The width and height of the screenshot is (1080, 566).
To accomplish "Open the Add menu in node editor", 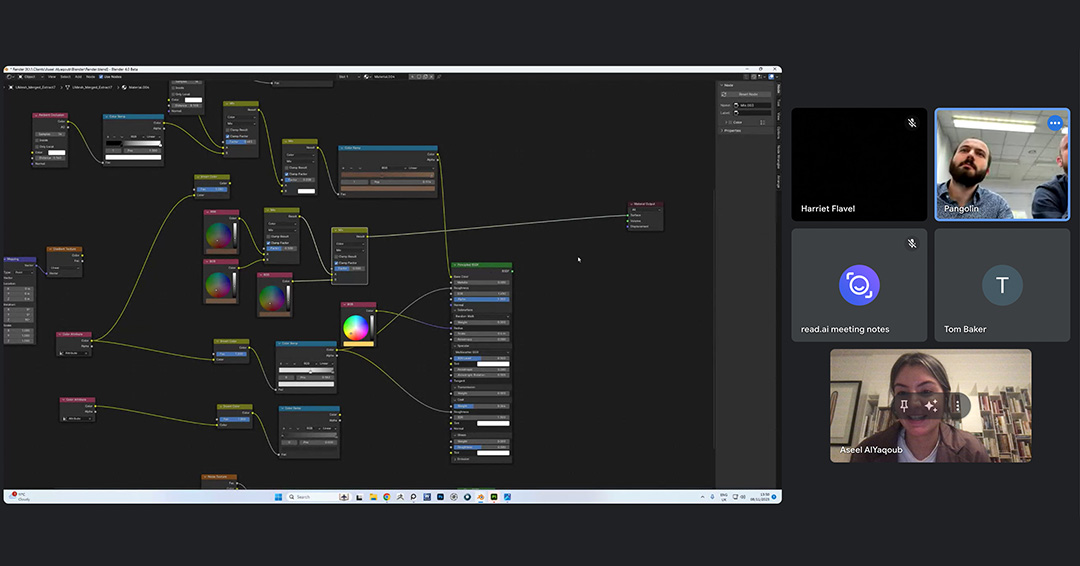I will (x=78, y=76).
